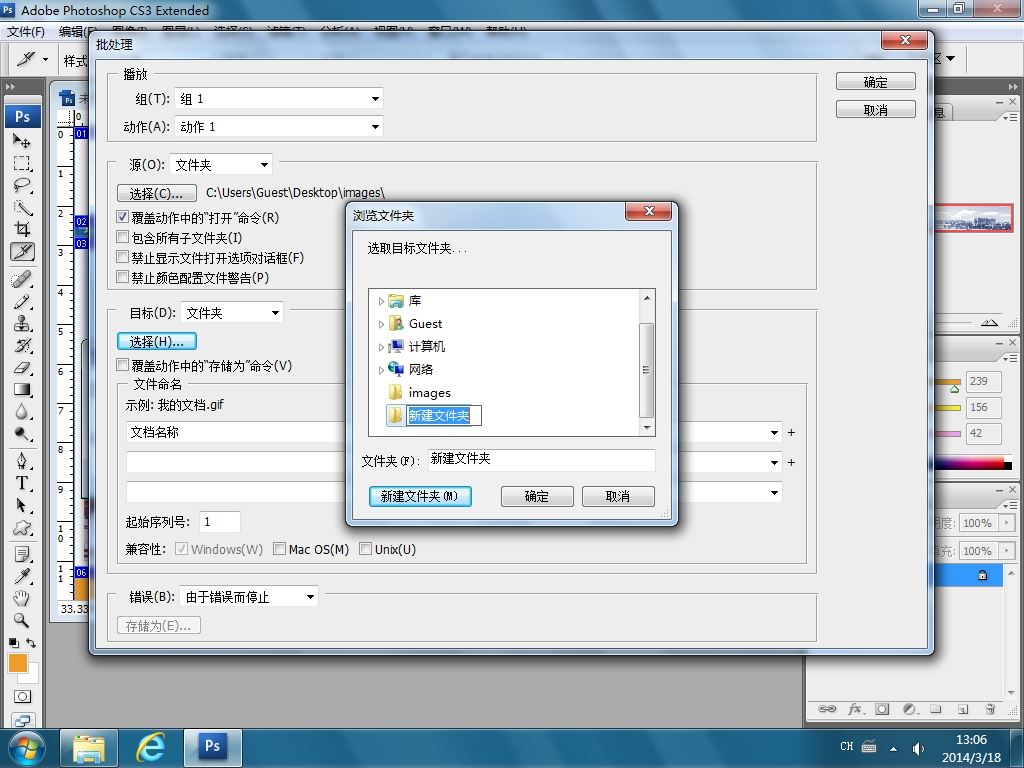Expand the 网络 tree node

(381, 370)
